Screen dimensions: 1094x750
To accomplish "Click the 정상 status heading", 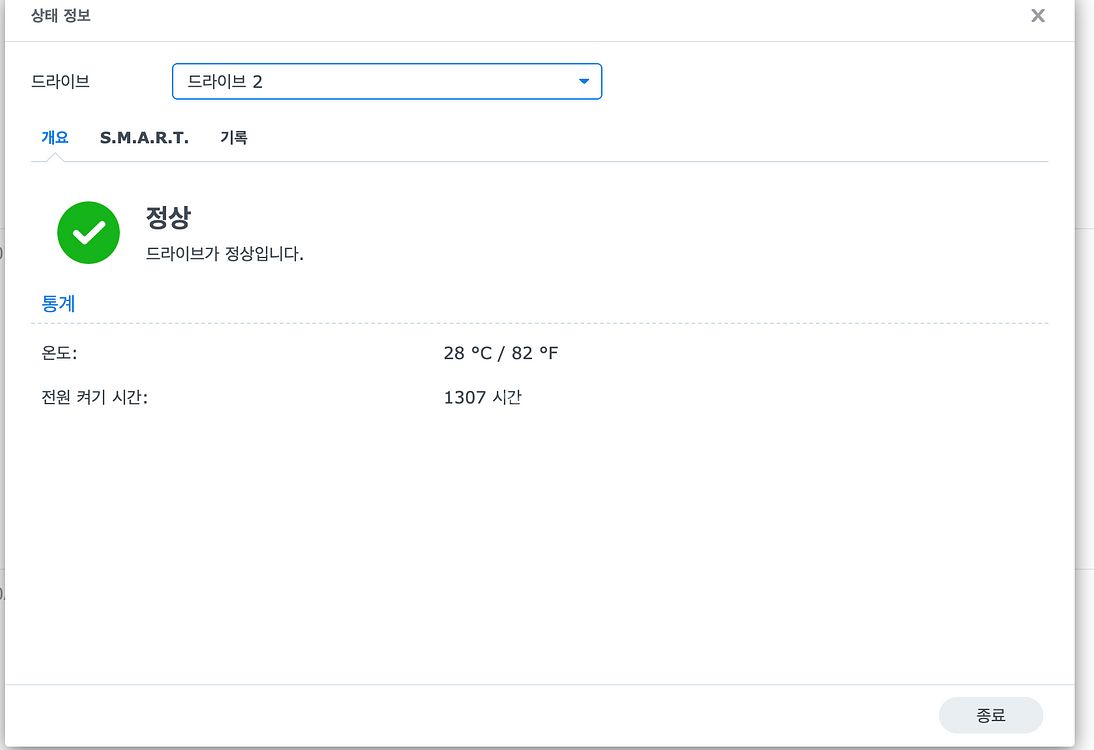I will coord(168,217).
